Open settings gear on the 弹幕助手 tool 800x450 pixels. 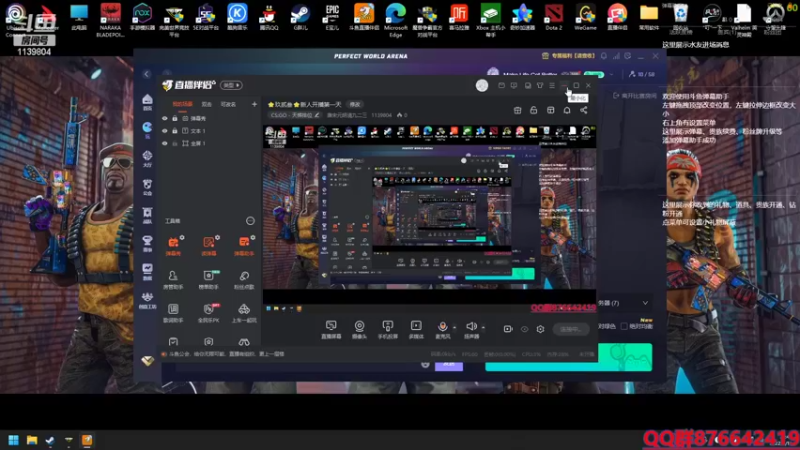click(253, 238)
